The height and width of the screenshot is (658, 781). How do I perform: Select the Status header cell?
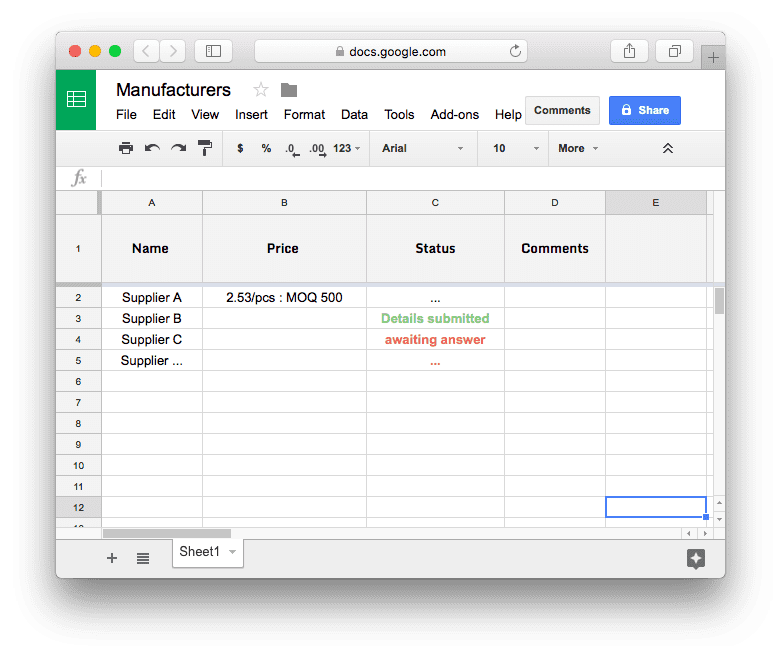coord(435,249)
